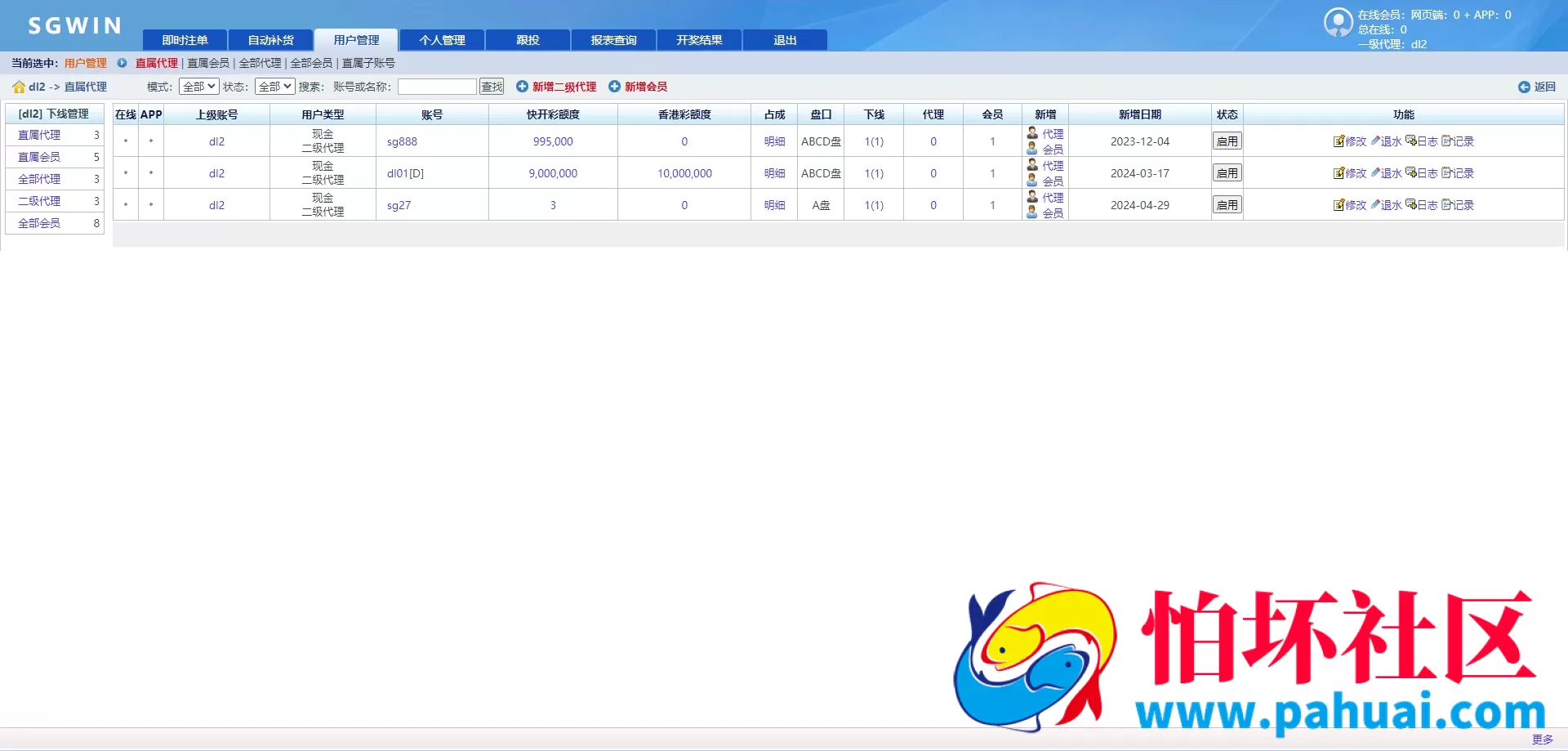
Task: Select the 用户管理 tab
Action: click(356, 40)
